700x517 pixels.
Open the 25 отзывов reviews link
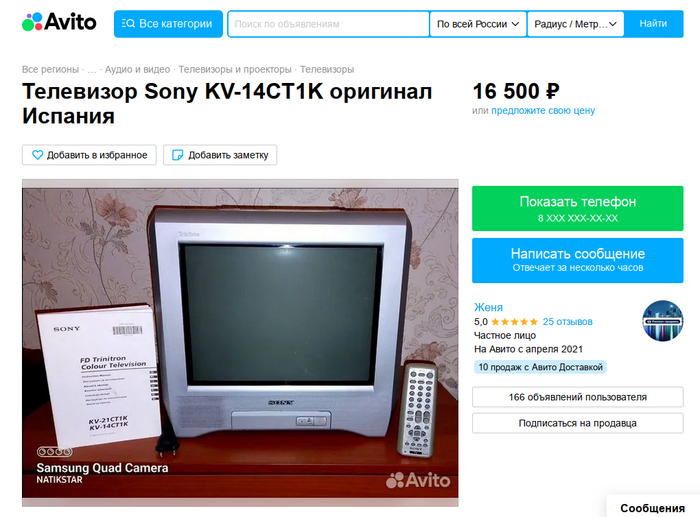tap(567, 321)
